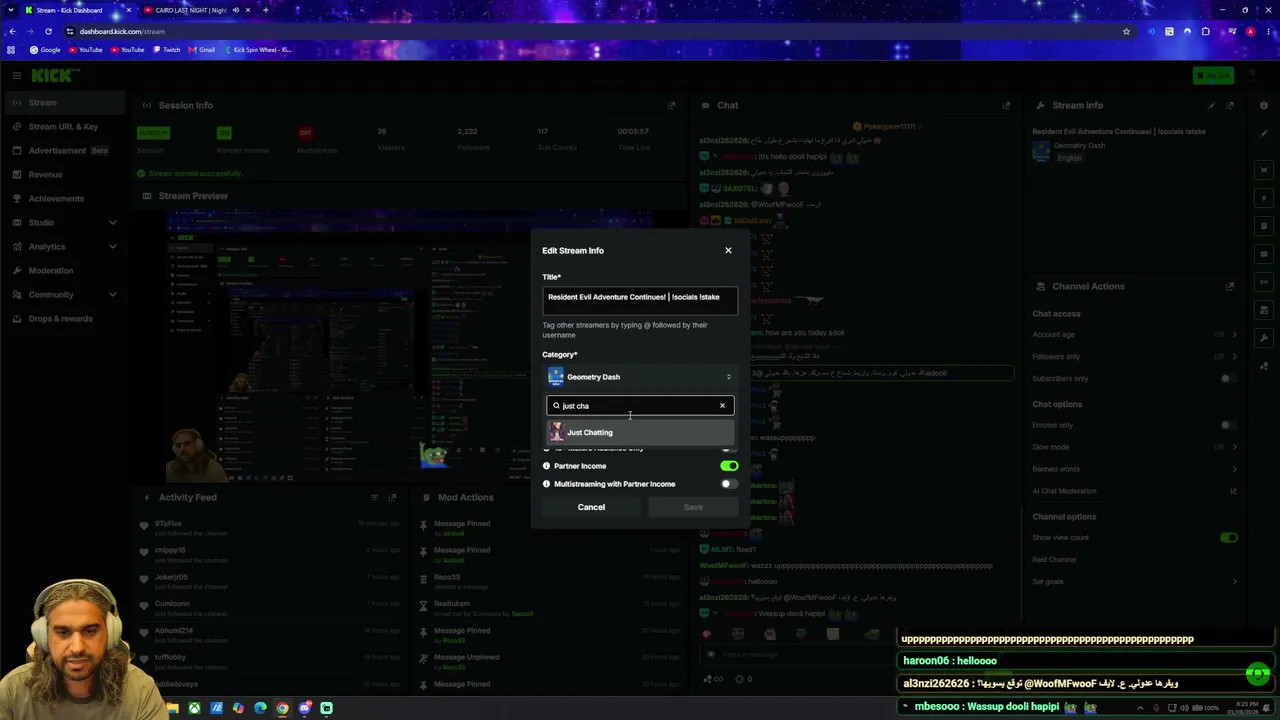Expand Followers only setting

click(1234, 357)
